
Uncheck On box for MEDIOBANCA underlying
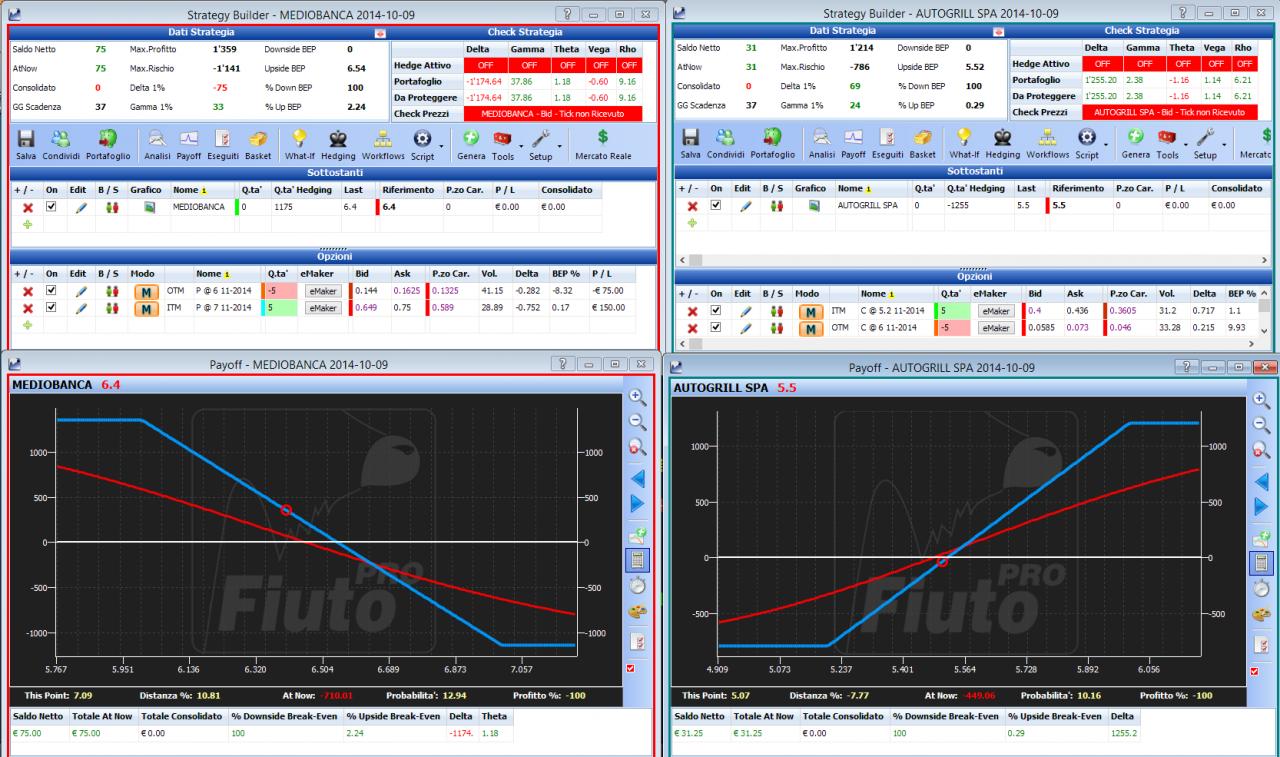click(51, 206)
